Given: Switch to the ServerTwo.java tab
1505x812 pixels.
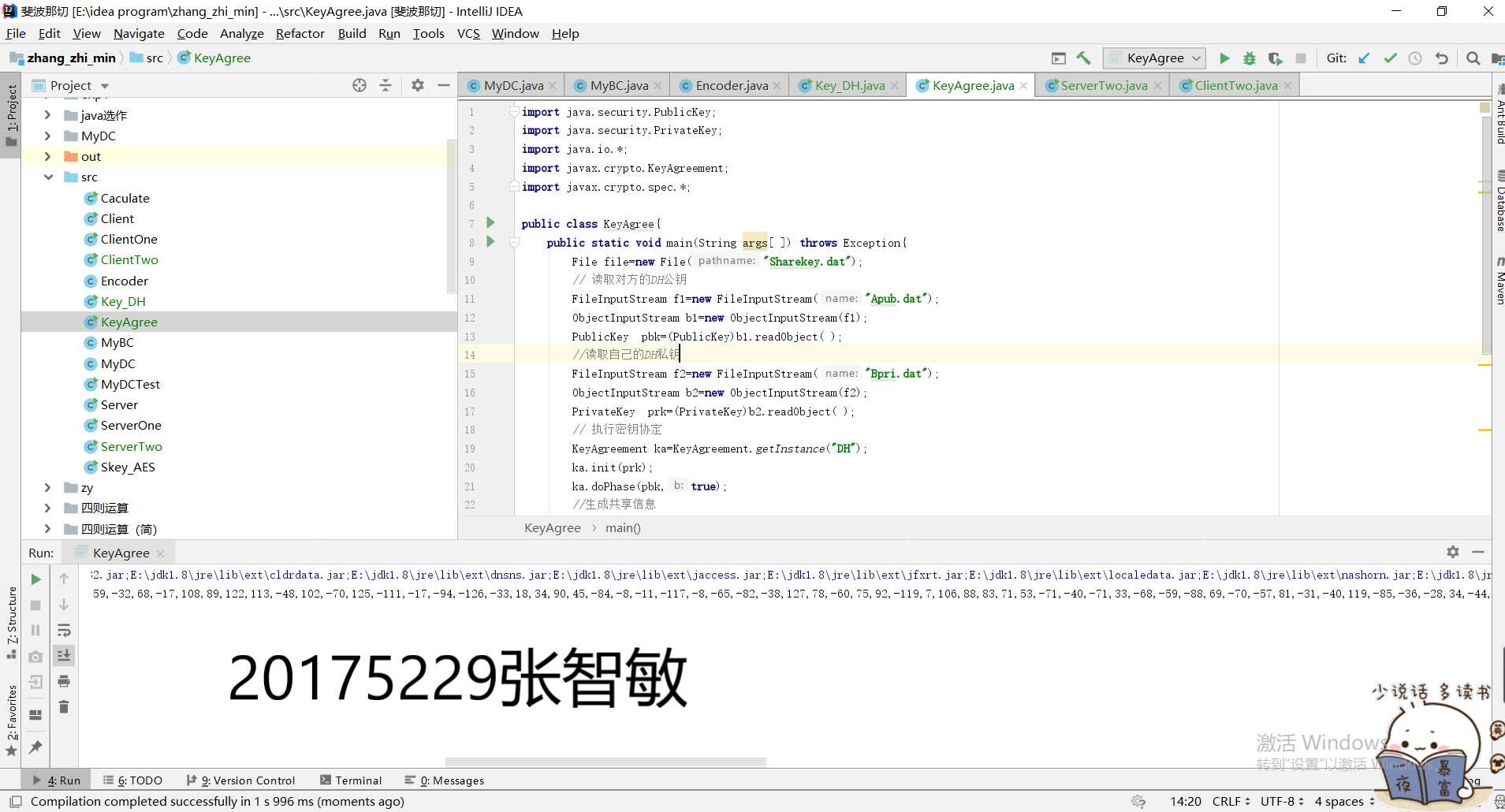Looking at the screenshot, I should coord(1104,85).
